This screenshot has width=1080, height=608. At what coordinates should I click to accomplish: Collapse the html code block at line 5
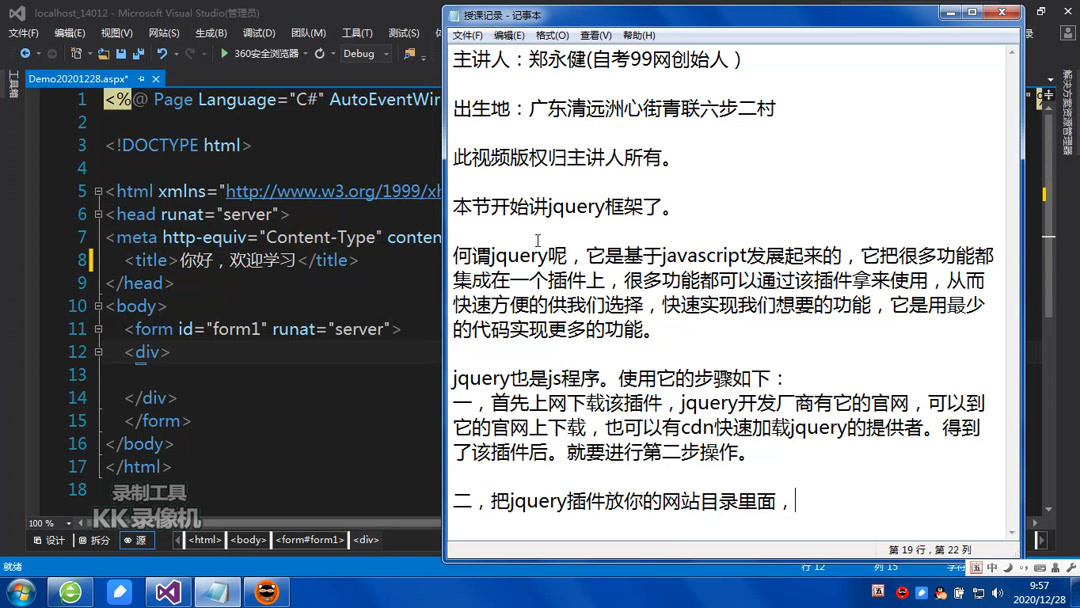click(97, 191)
